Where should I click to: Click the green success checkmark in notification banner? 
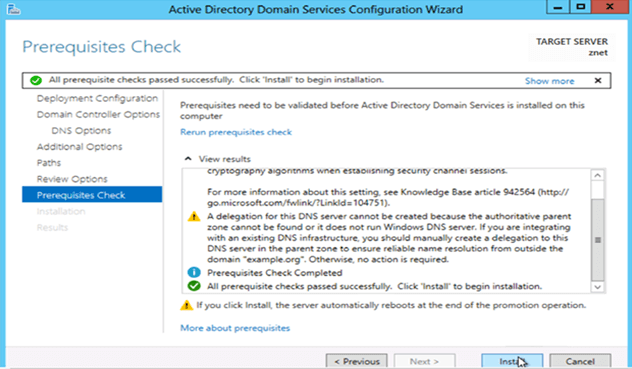(35, 80)
